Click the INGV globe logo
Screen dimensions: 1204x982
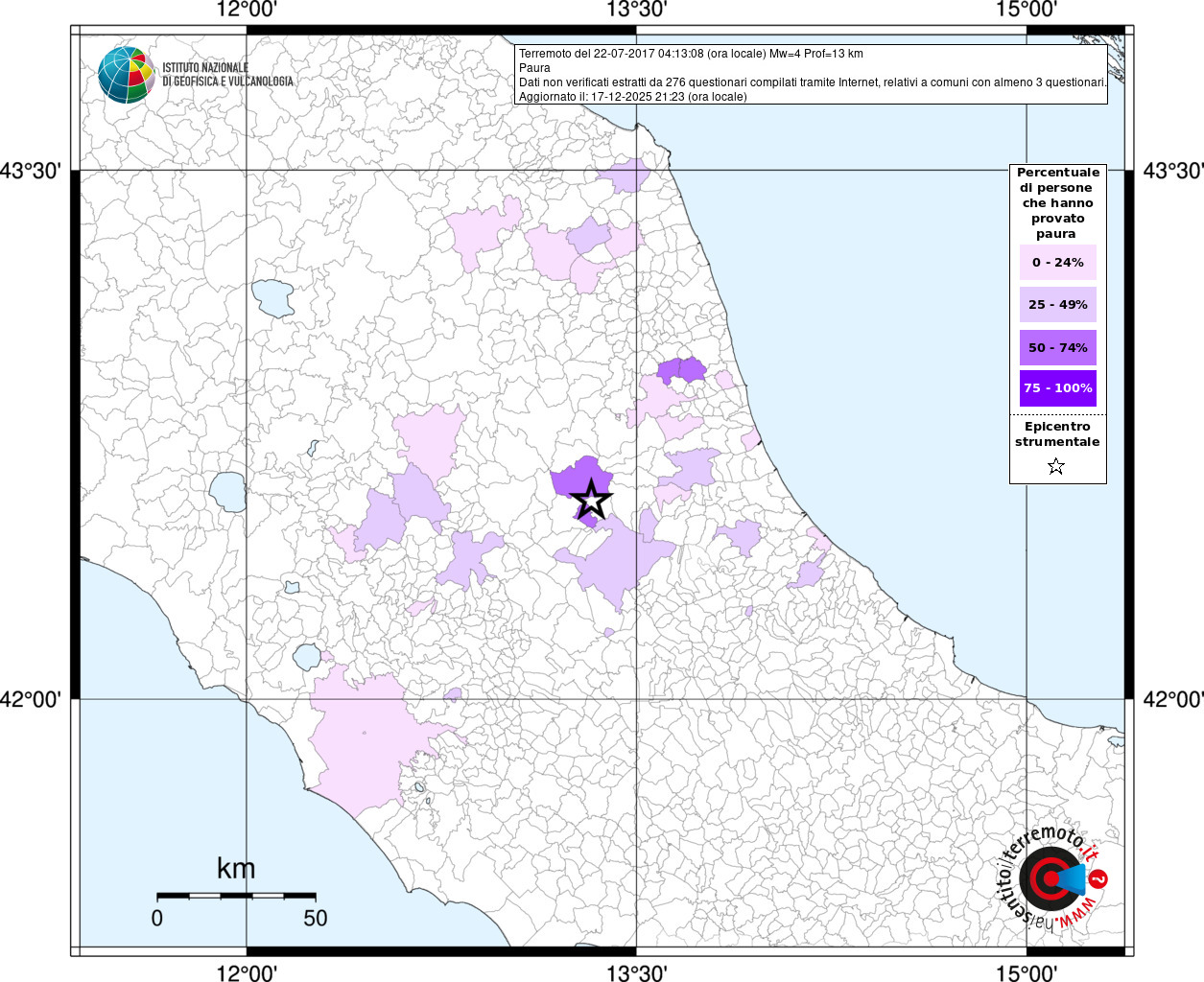click(126, 74)
